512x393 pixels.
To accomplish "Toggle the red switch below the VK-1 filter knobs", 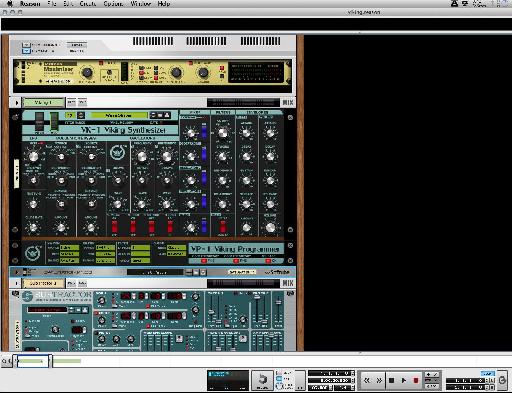I will pyautogui.click(x=222, y=227).
